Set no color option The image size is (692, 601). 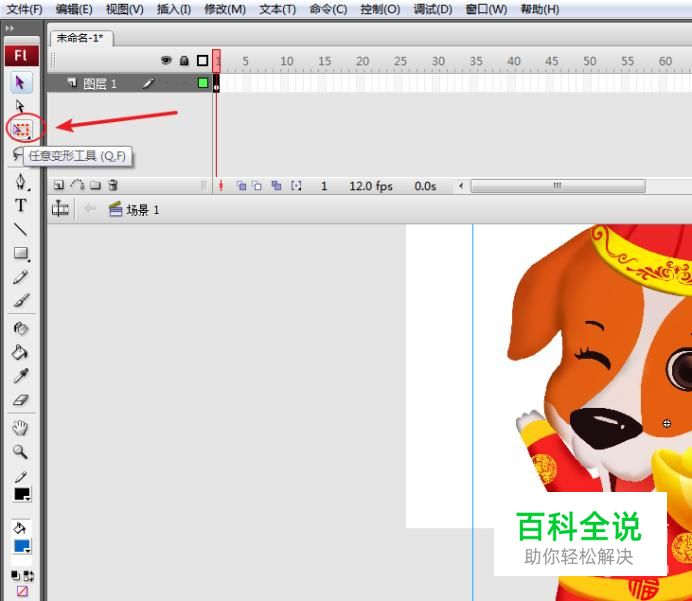coord(22,591)
